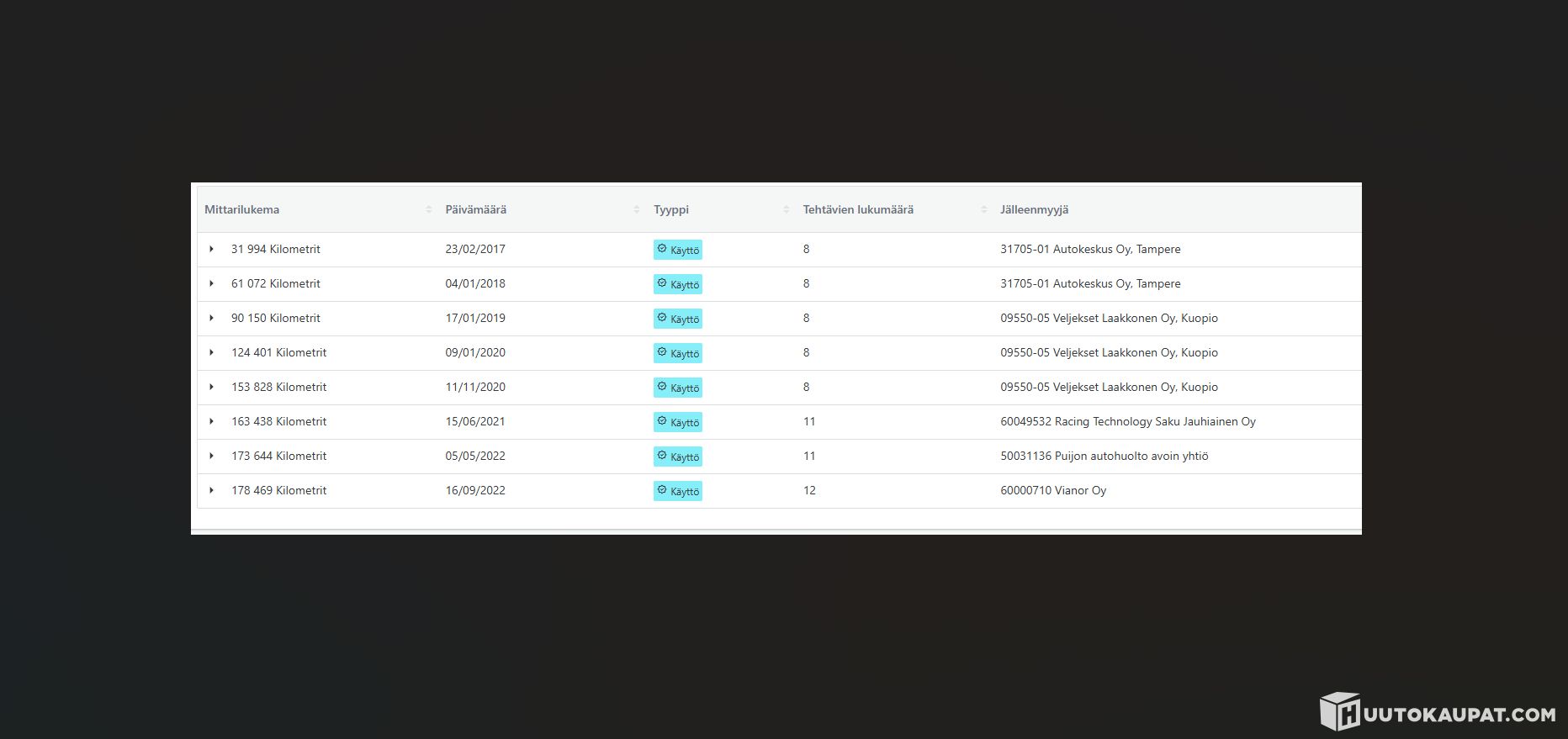Click the Jälleenmyyjä column header
Image resolution: width=1568 pixels, height=739 pixels.
click(x=1178, y=209)
